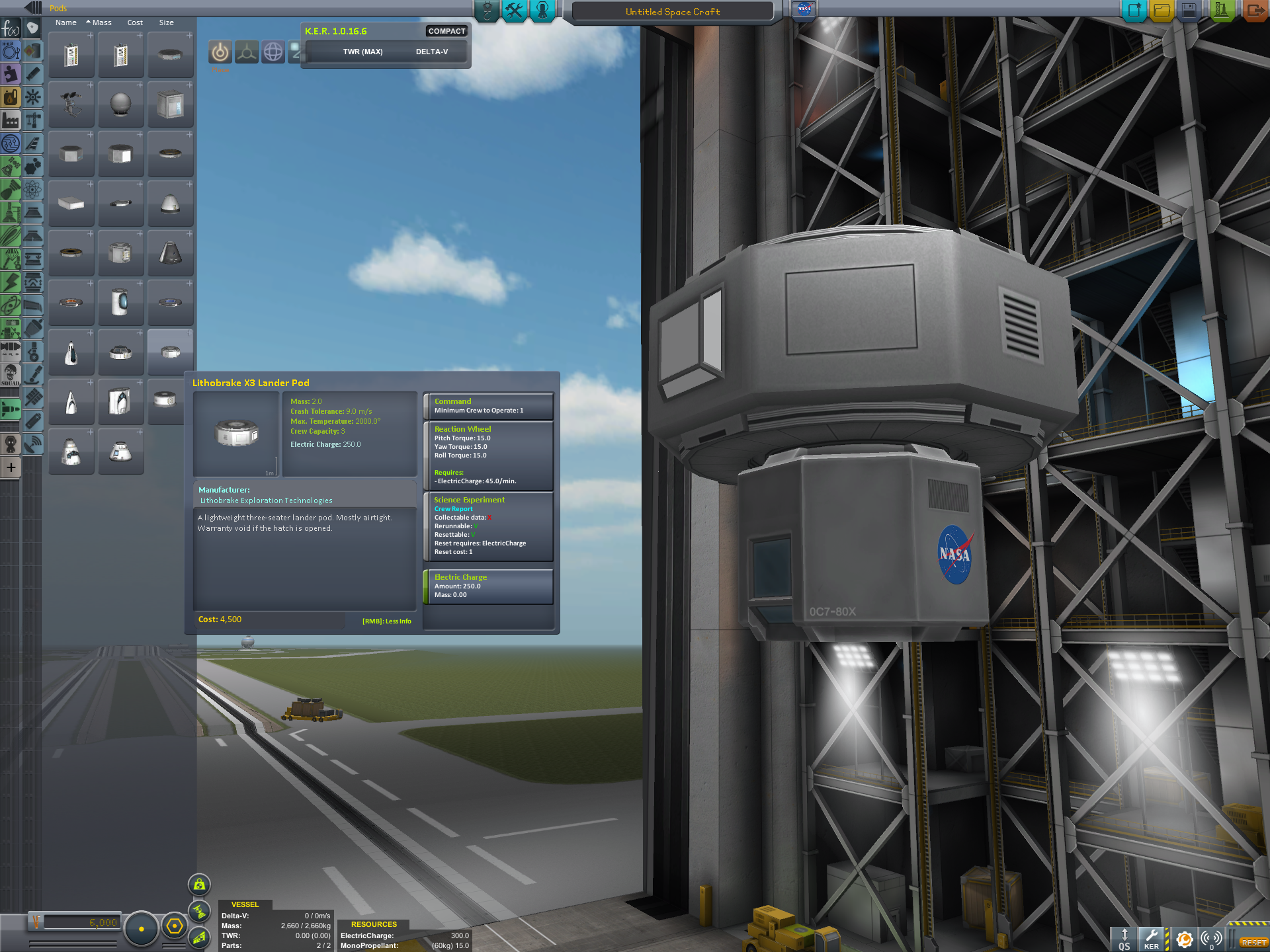Click the Reaction Wheel module header

pyautogui.click(x=462, y=429)
